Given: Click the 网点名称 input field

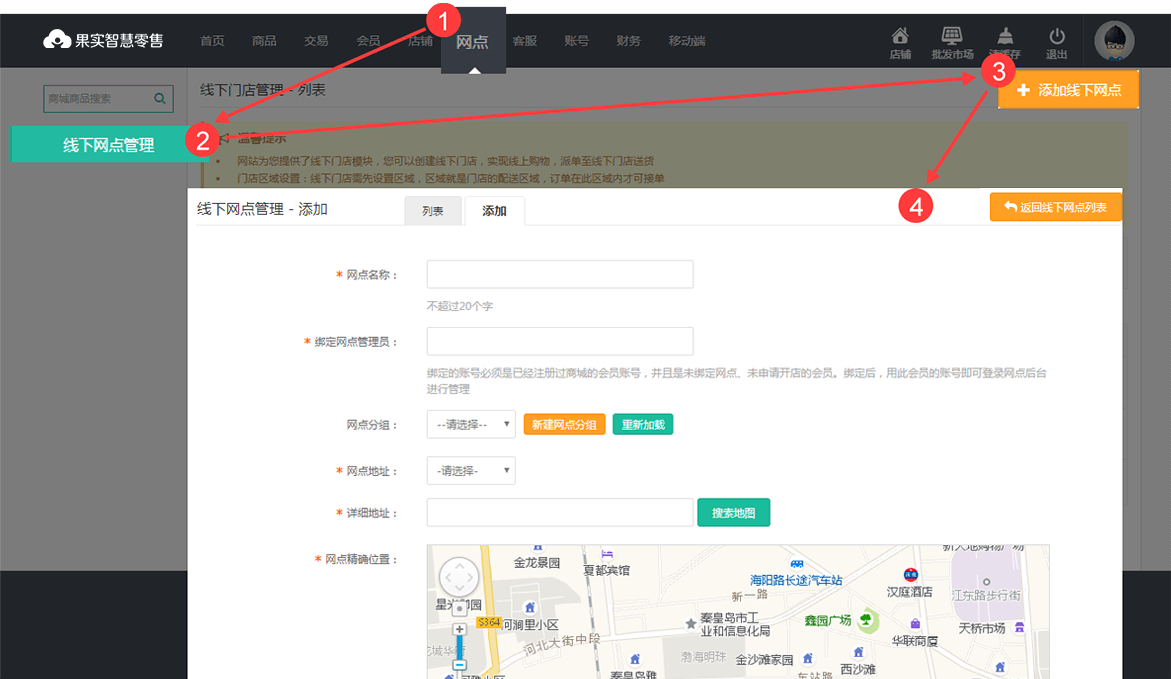Looking at the screenshot, I should [x=559, y=273].
